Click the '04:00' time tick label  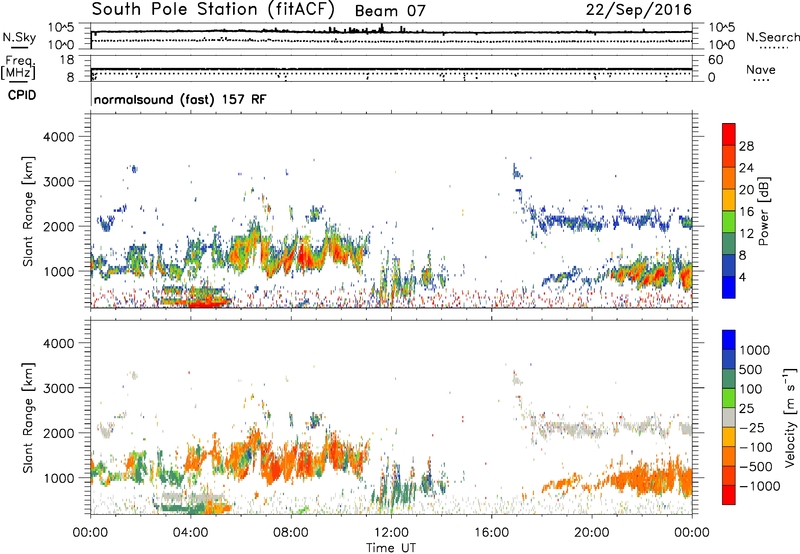[x=190, y=533]
